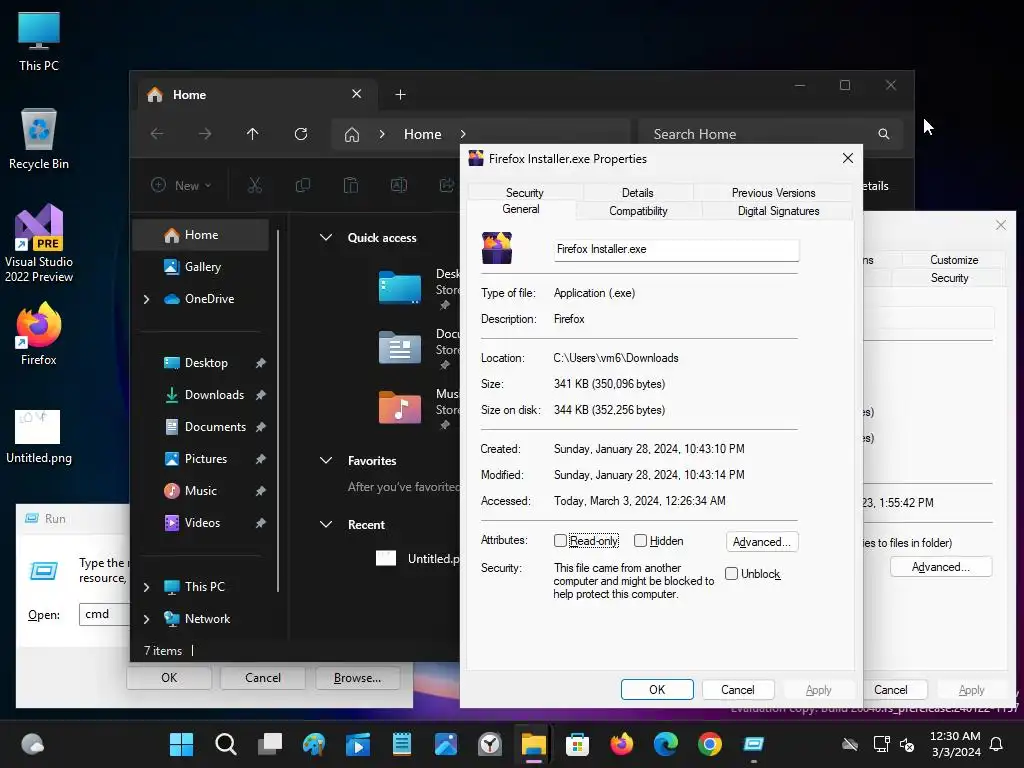Refresh the File Explorer view
This screenshot has width=1024, height=768.
click(x=301, y=134)
